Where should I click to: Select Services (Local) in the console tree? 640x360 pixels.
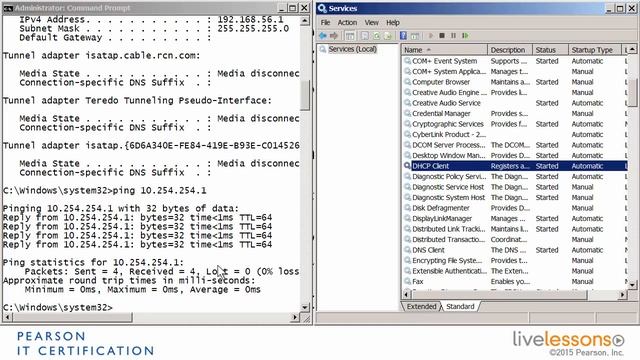[x=353, y=49]
